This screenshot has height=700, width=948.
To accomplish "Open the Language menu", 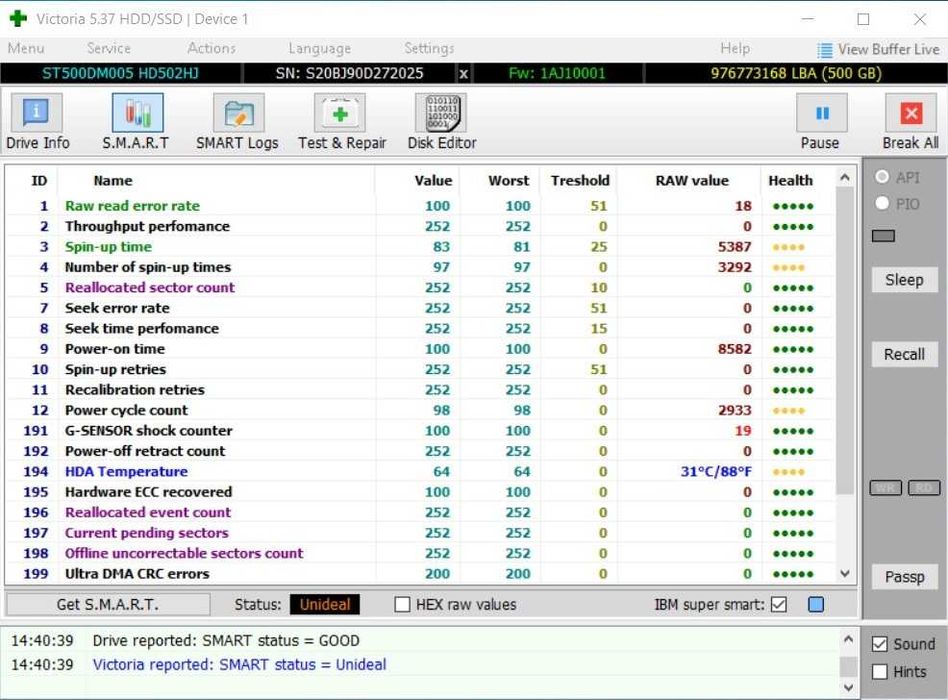I will pos(319,48).
